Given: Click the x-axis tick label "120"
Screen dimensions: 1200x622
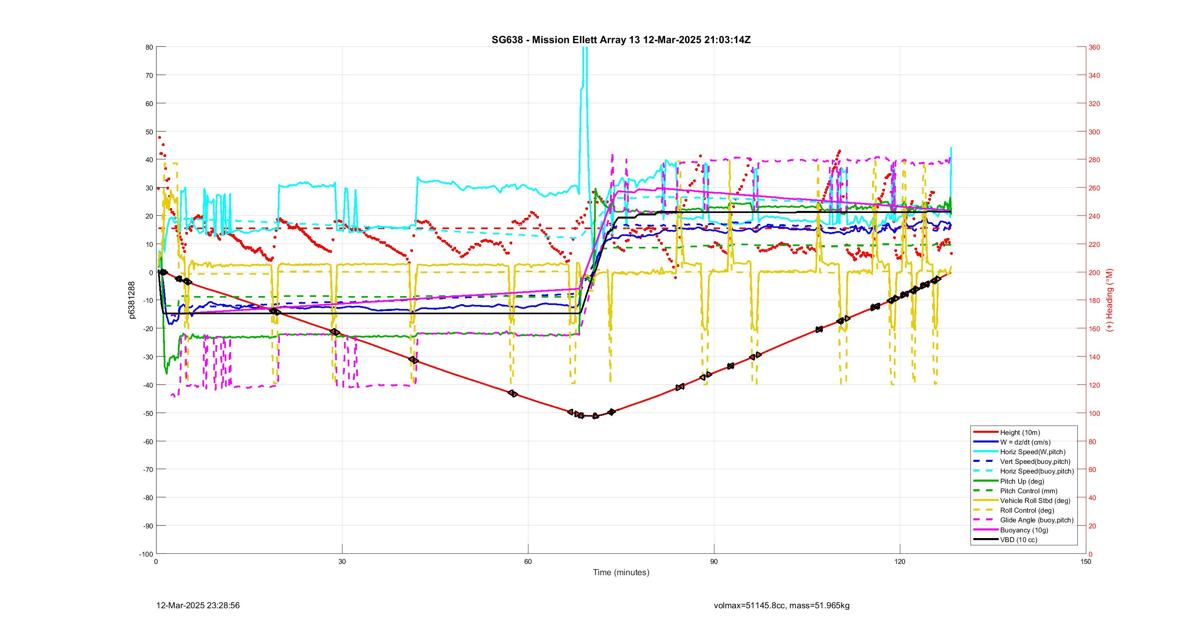Looking at the screenshot, I should pos(900,561).
